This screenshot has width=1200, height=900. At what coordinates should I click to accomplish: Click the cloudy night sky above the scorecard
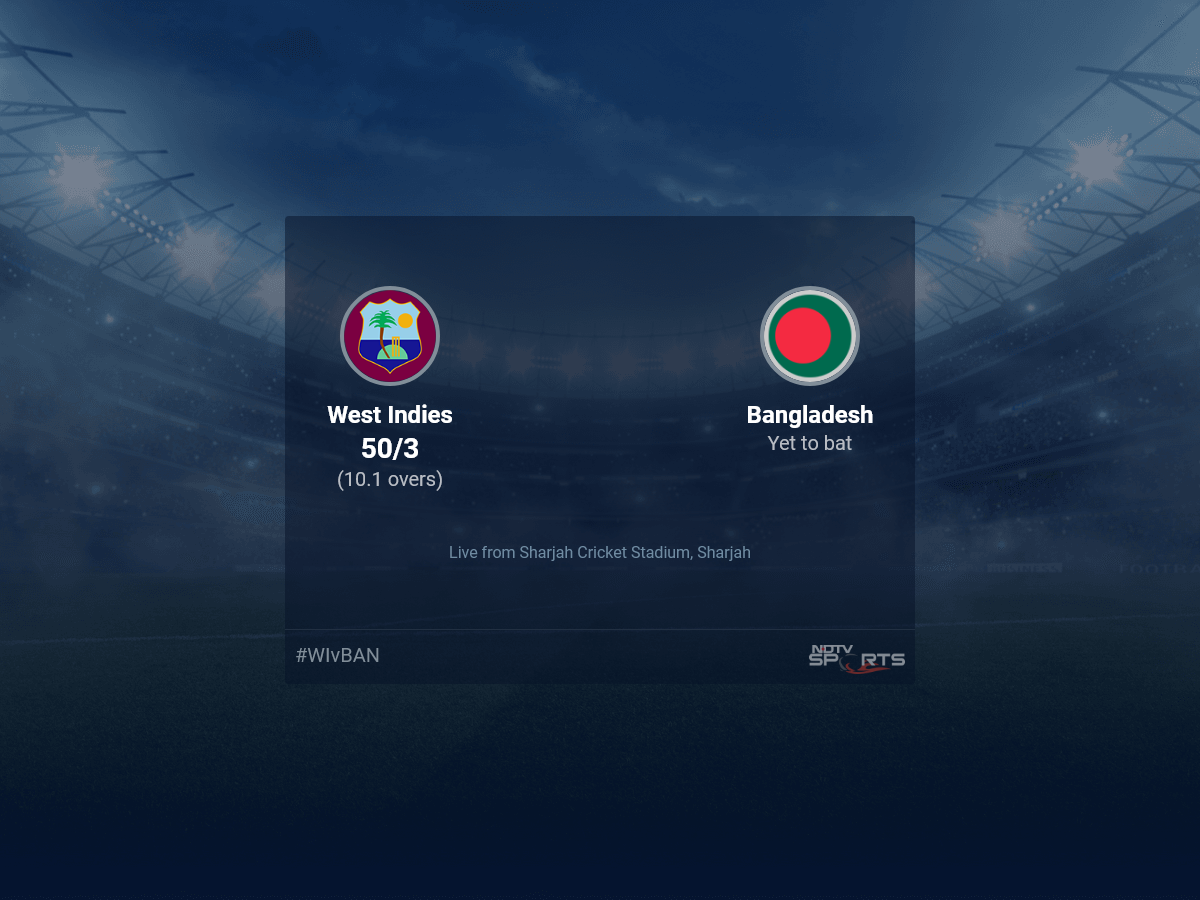coord(600,100)
